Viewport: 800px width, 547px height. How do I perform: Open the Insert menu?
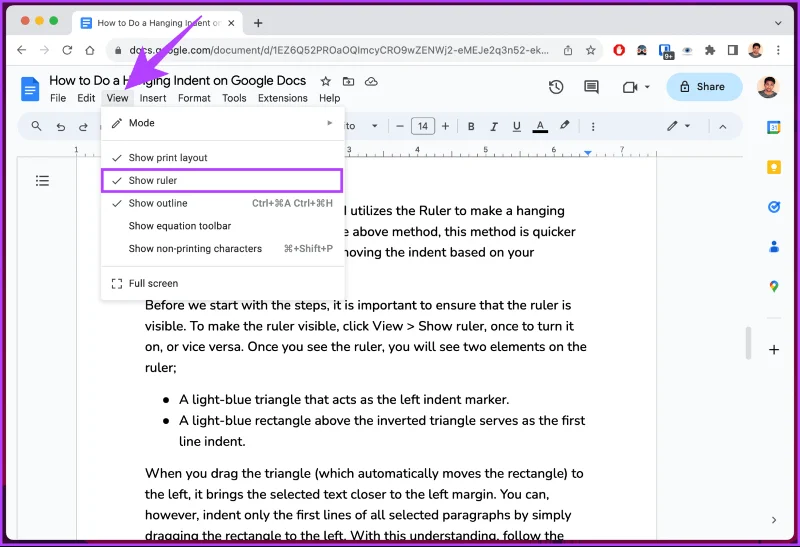pos(153,98)
